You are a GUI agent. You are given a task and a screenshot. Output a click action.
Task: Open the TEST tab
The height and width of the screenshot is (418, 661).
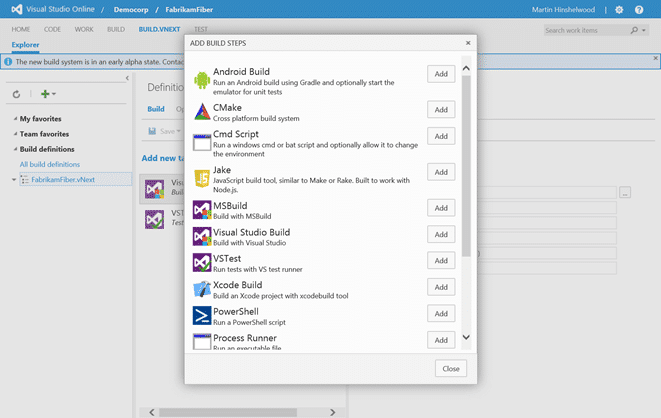click(201, 29)
